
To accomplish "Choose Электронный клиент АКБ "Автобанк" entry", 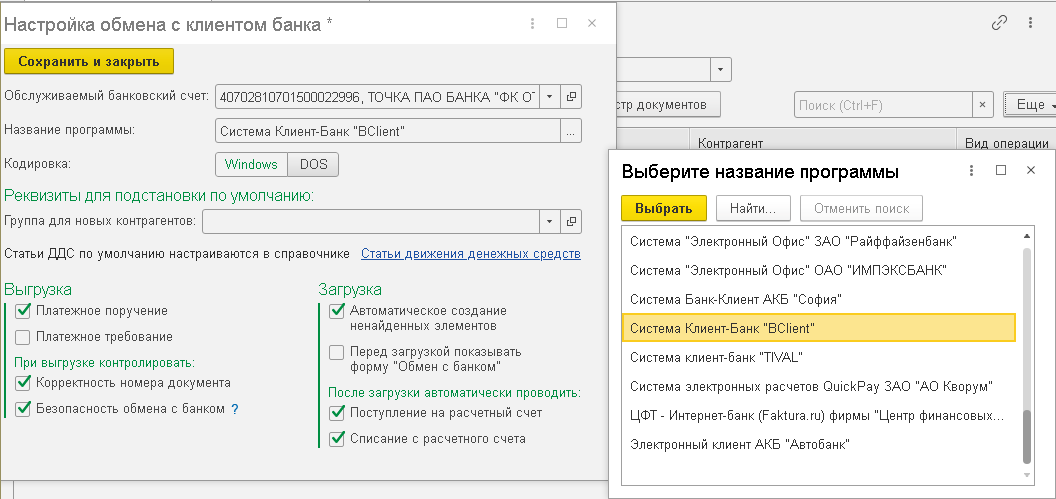I will pos(740,444).
